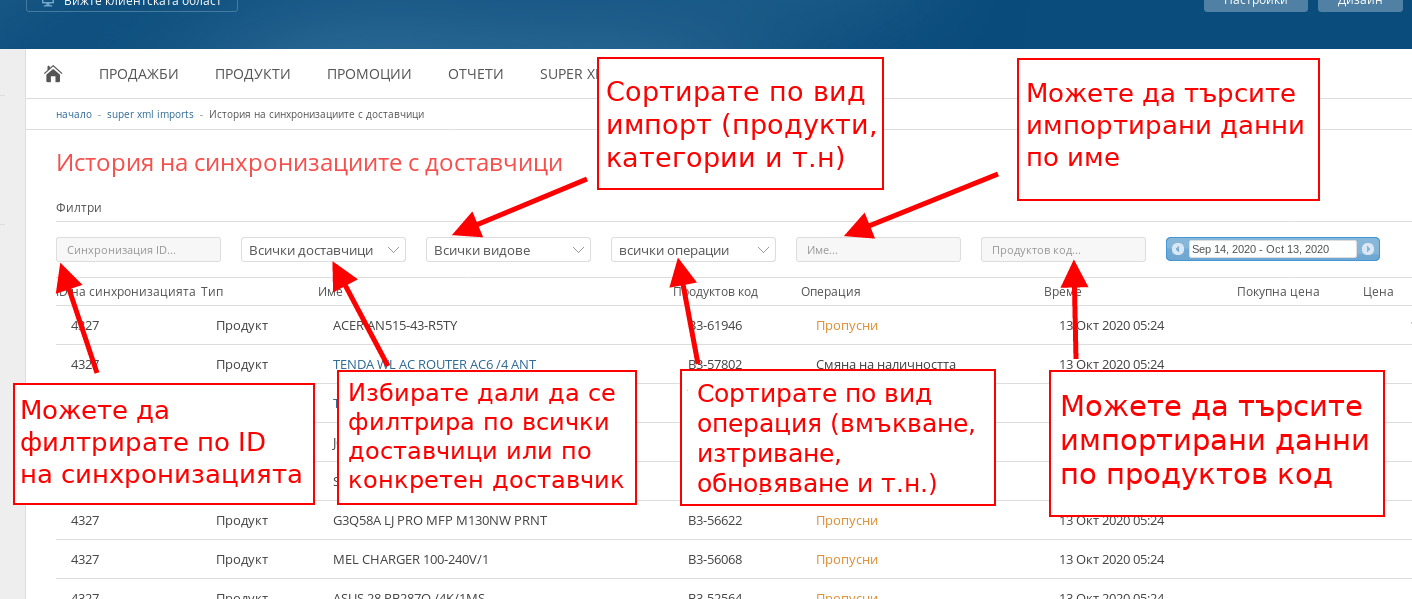Open the ПРОДУКТИ menu
Screen dimensions: 1412x599
[x=252, y=74]
